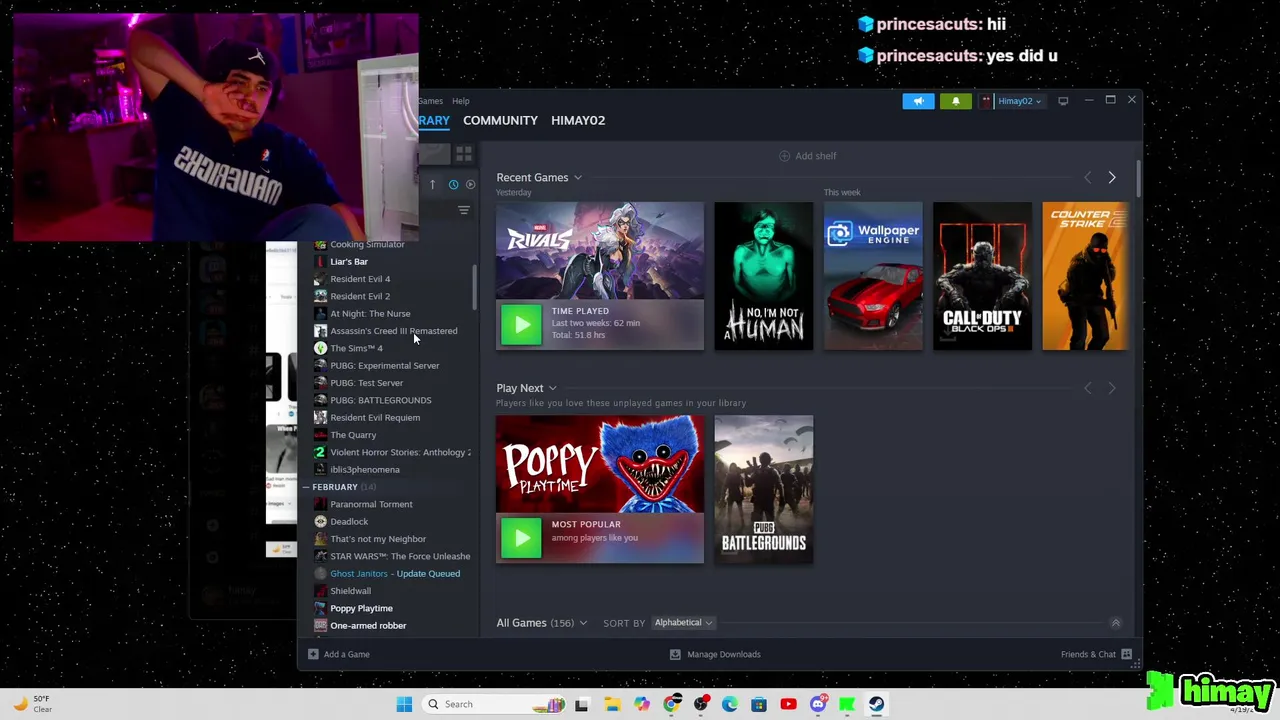Screen dimensions: 1280x720
Task: Select Paranormal Torment in list
Action: coord(371,505)
